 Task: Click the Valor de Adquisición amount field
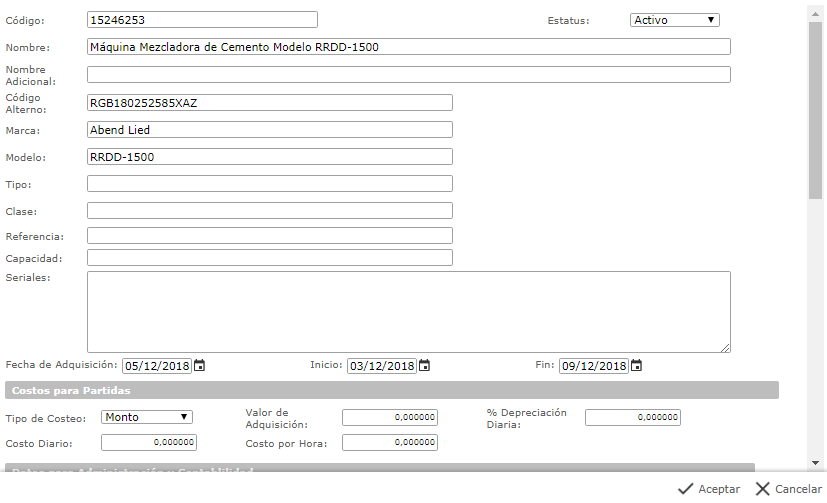390,417
